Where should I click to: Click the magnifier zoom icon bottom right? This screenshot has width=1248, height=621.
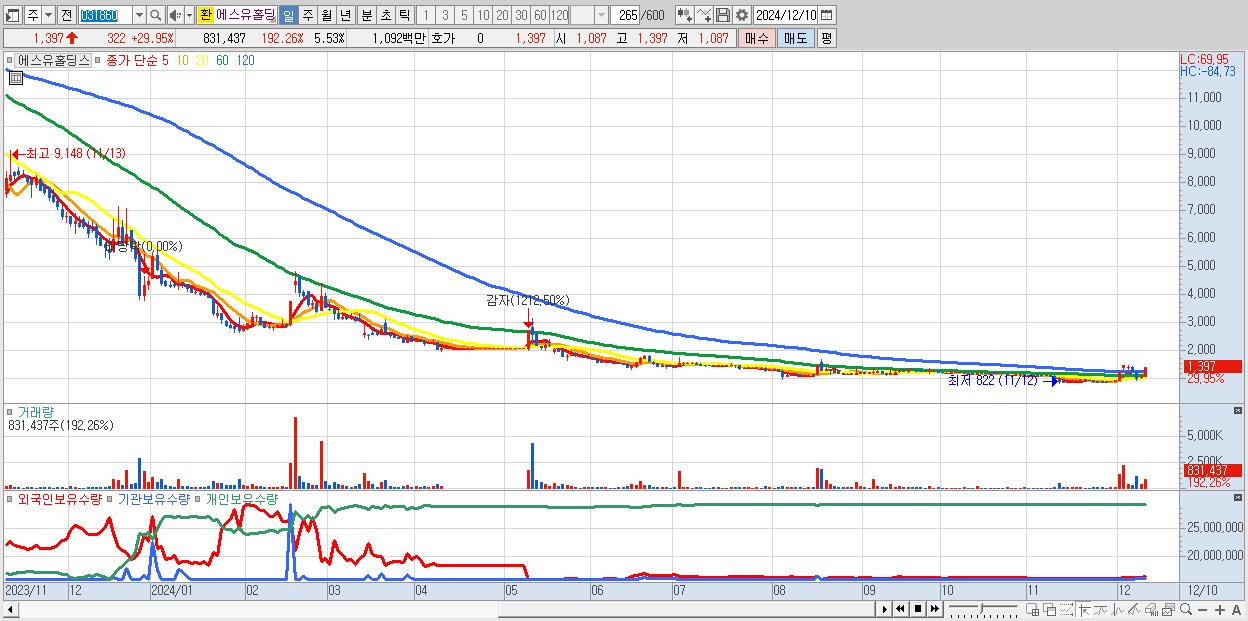(x=1185, y=609)
